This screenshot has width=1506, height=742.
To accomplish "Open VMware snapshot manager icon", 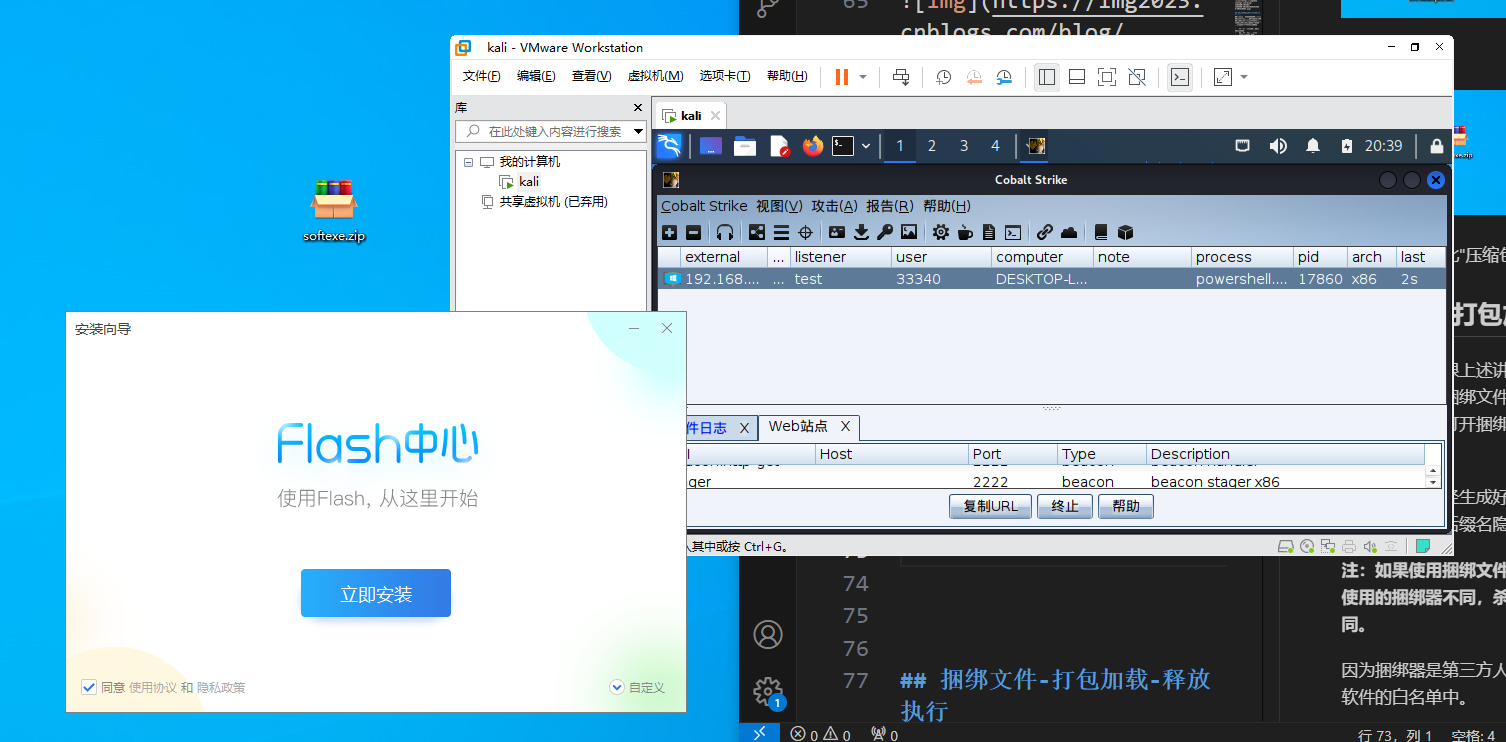I will click(x=1005, y=77).
